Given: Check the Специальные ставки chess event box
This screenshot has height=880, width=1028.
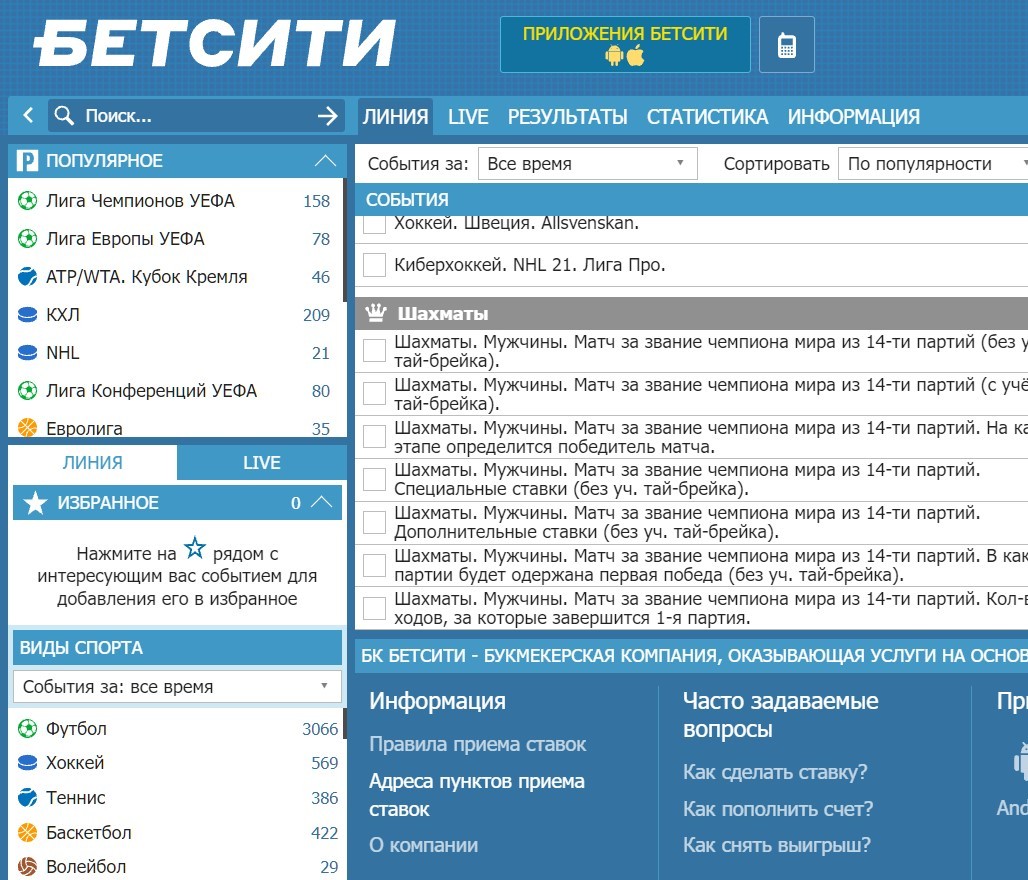Looking at the screenshot, I should pos(374,479).
